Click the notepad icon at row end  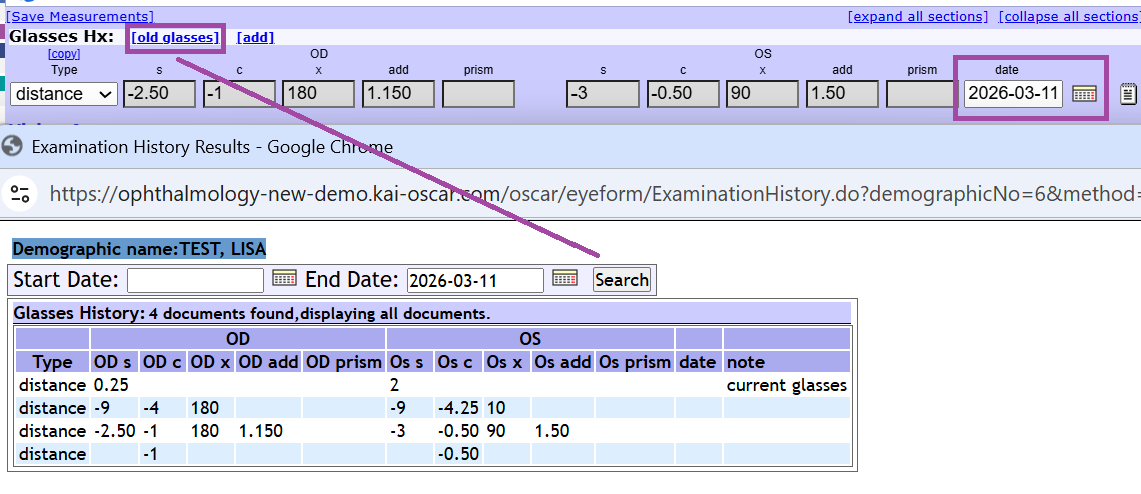pyautogui.click(x=1128, y=95)
